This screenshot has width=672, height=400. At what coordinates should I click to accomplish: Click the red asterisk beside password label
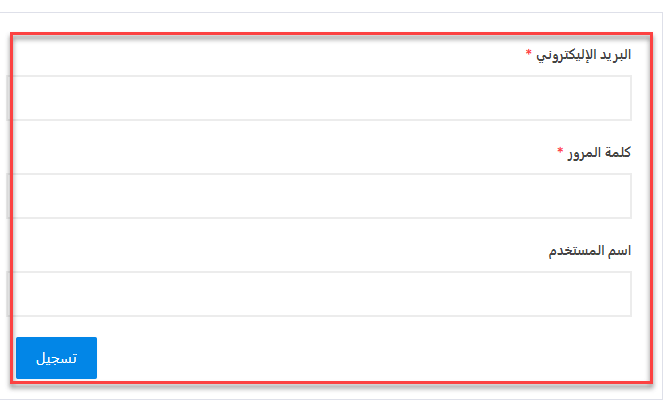click(x=560, y=150)
